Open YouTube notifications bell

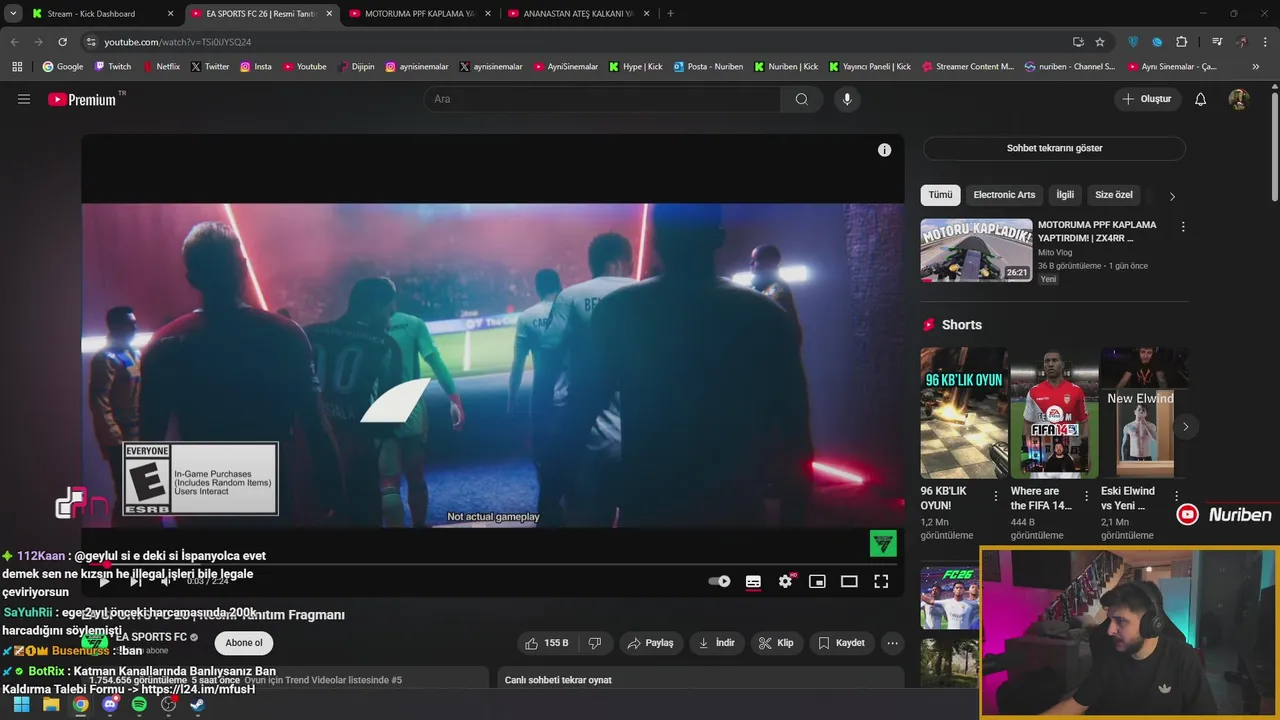1201,99
